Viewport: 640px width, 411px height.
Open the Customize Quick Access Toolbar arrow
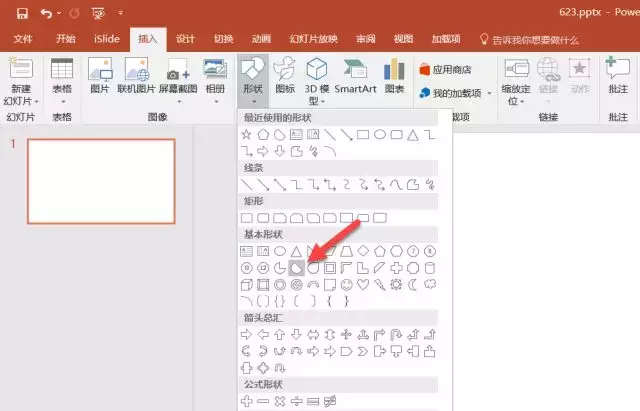120,13
